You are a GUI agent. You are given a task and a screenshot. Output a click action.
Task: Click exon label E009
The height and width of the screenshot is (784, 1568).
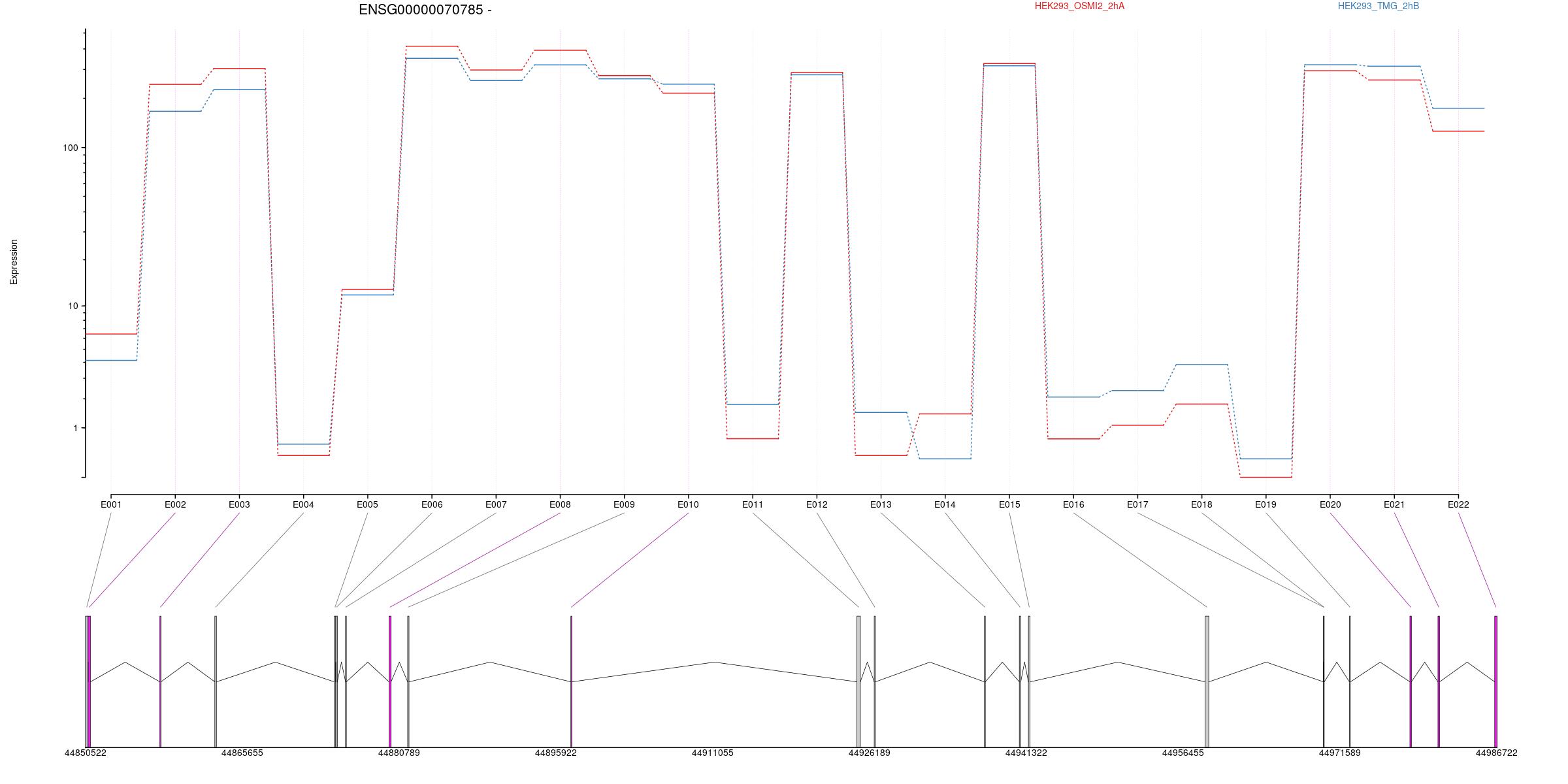(x=624, y=504)
